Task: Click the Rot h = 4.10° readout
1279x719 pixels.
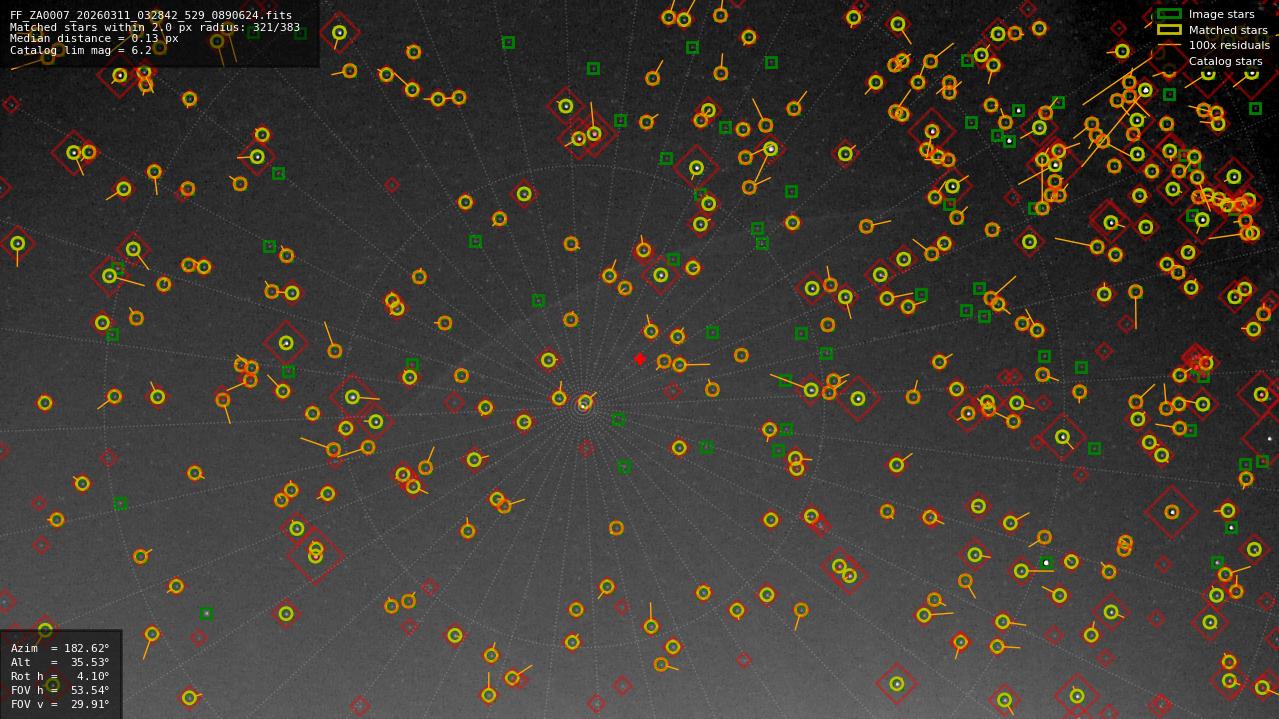Action: click(x=60, y=676)
